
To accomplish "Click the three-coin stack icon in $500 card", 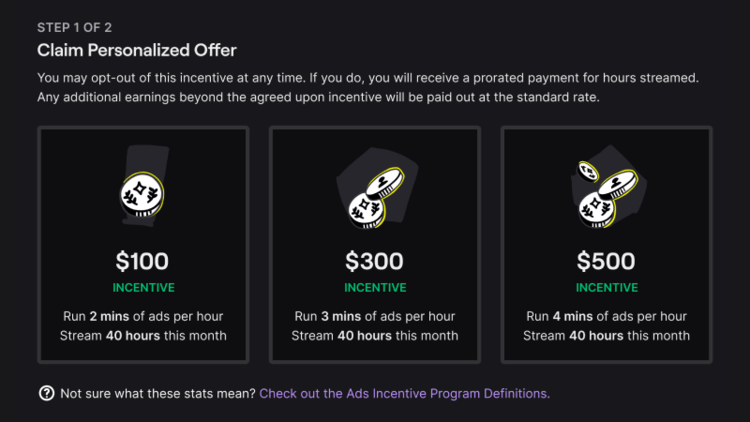I will 605,192.
